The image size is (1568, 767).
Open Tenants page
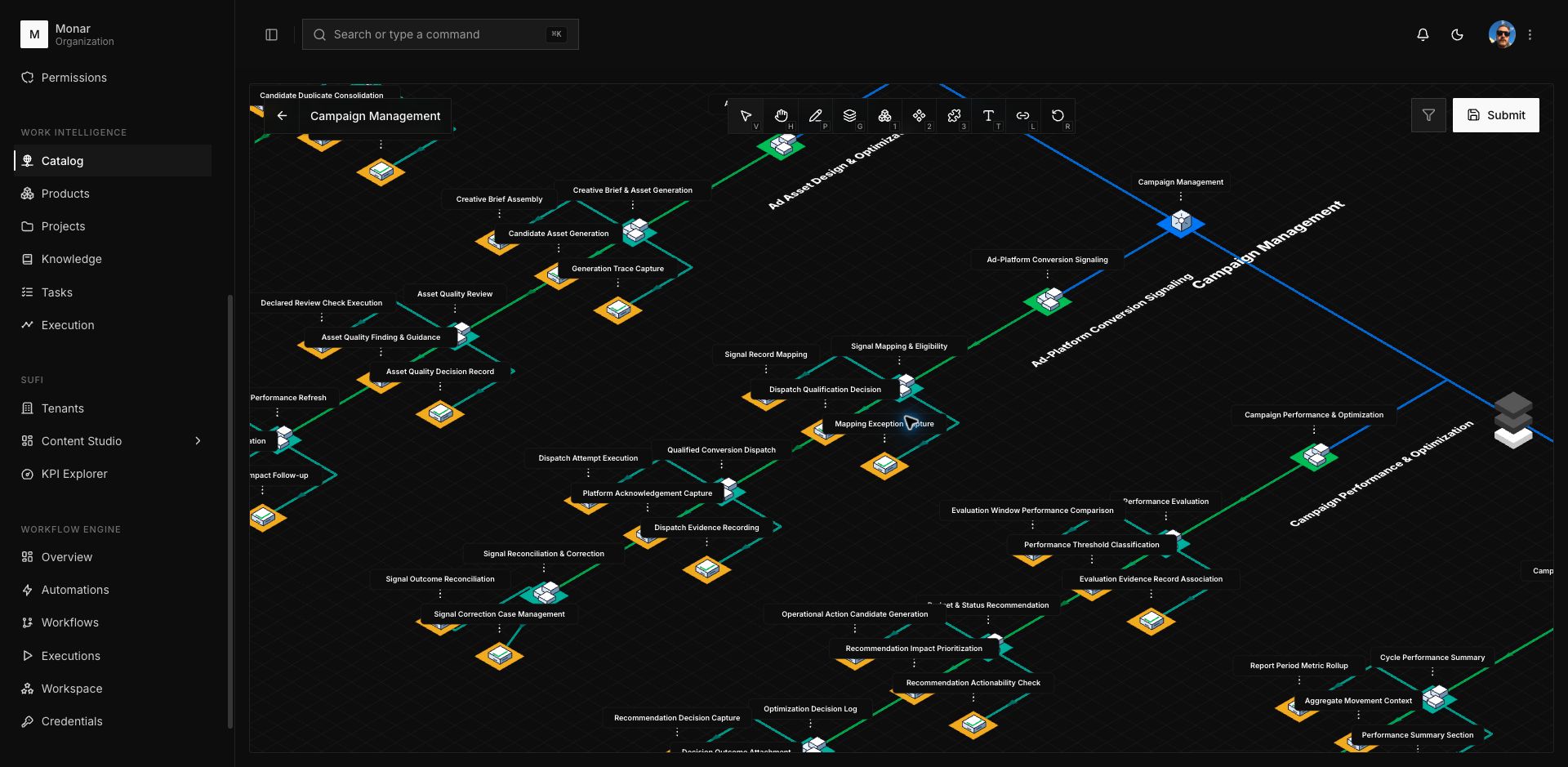pyautogui.click(x=113, y=408)
